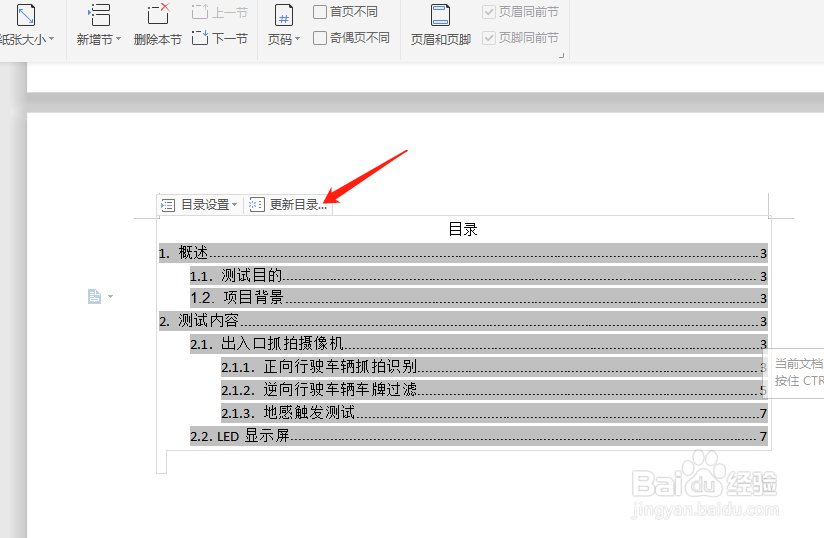Screen dimensions: 824x538
Task: Click TOC entry 2.1. 出入口抓拍摄像机
Action: pyautogui.click(x=479, y=344)
